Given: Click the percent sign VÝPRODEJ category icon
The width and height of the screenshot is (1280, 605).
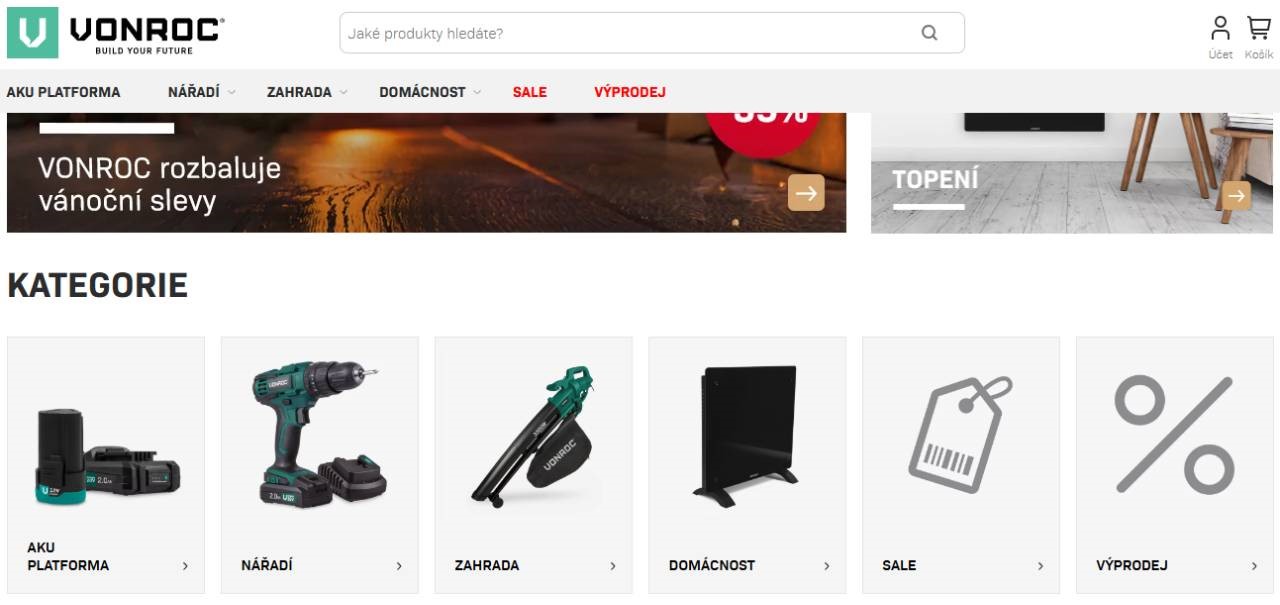Looking at the screenshot, I should (1174, 434).
